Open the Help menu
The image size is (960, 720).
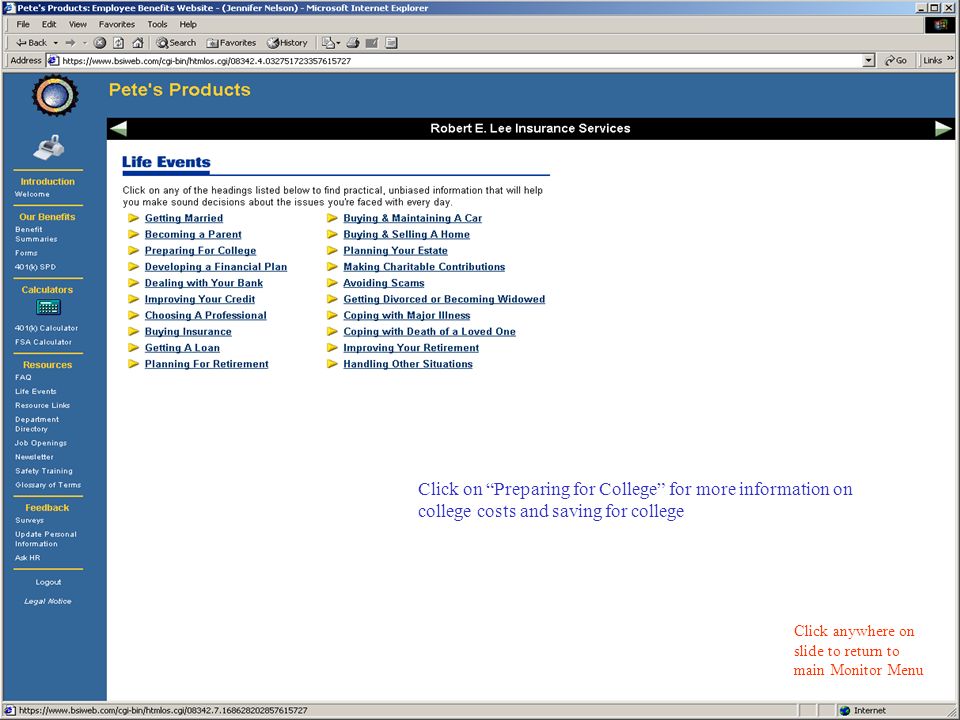point(188,24)
